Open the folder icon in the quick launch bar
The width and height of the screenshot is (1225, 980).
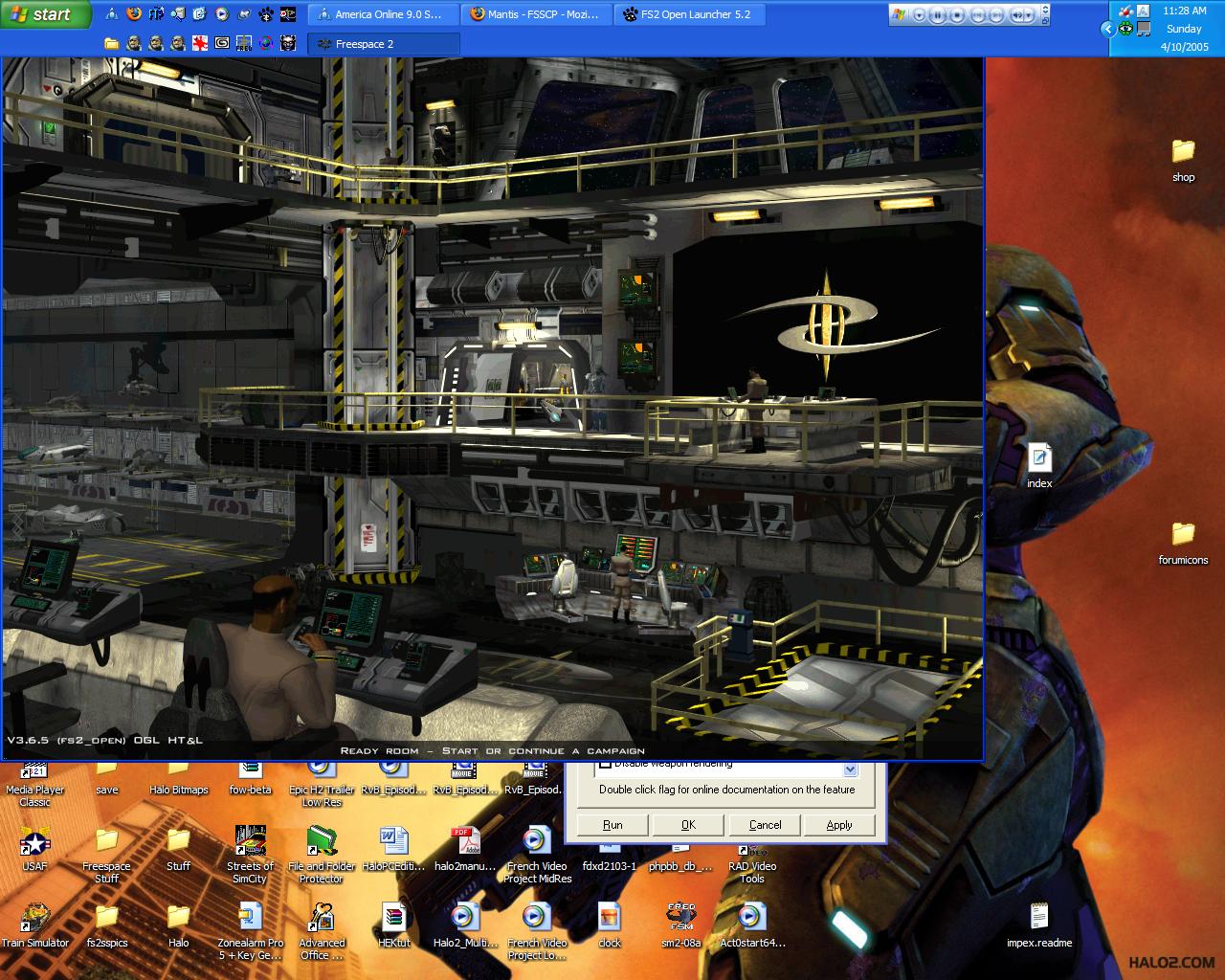112,43
